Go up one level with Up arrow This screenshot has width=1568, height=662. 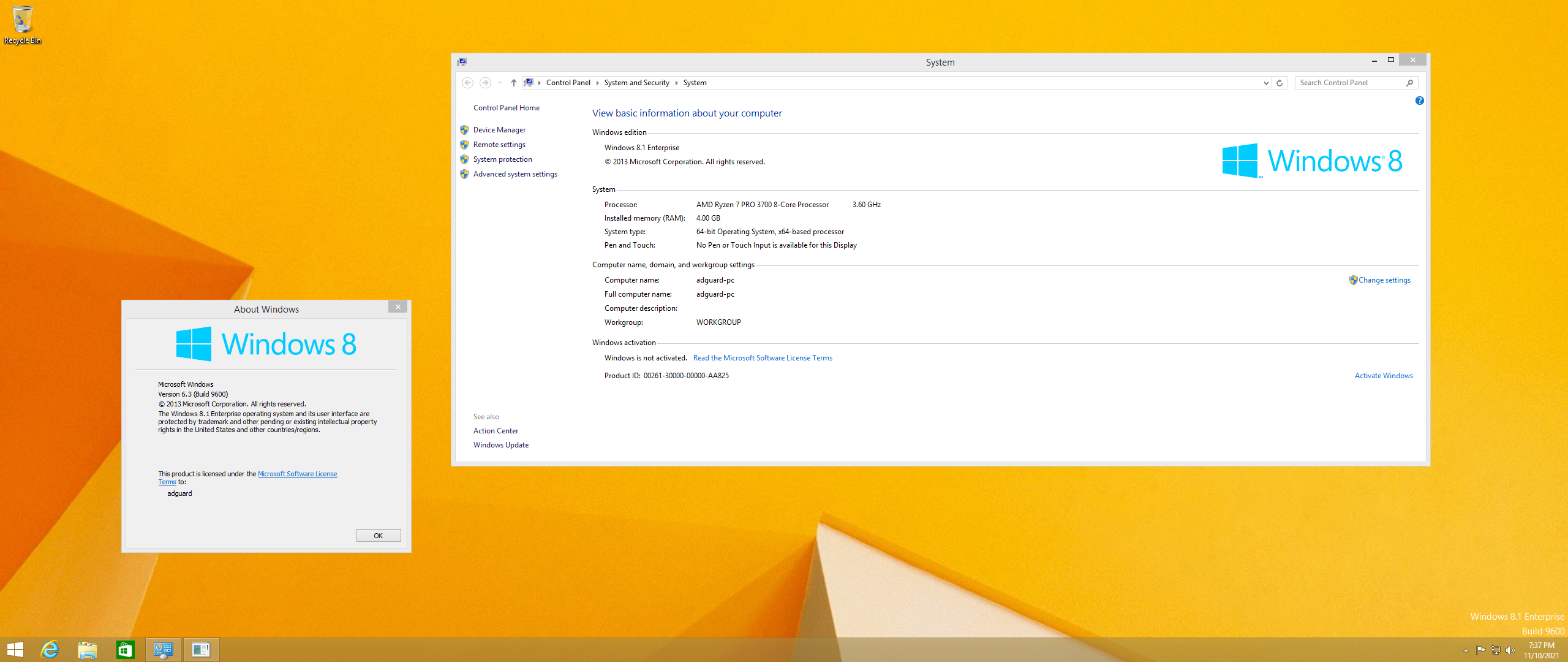pos(513,83)
